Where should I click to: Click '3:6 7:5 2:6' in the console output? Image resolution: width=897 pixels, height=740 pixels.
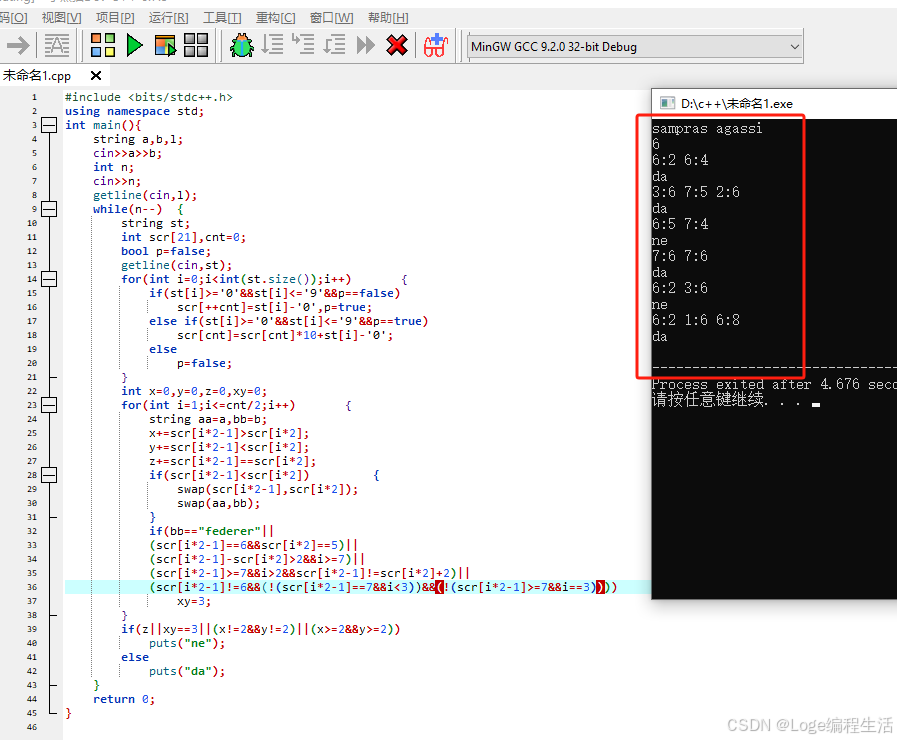point(696,192)
